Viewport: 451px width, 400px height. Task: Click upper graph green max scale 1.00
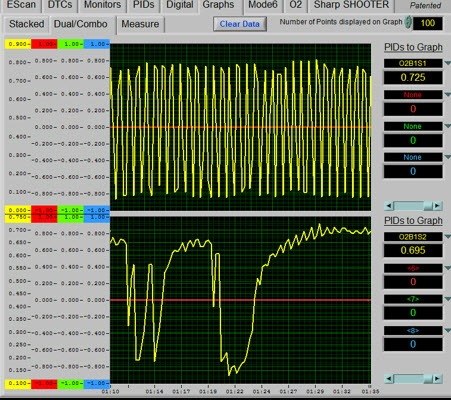pyautogui.click(x=70, y=44)
